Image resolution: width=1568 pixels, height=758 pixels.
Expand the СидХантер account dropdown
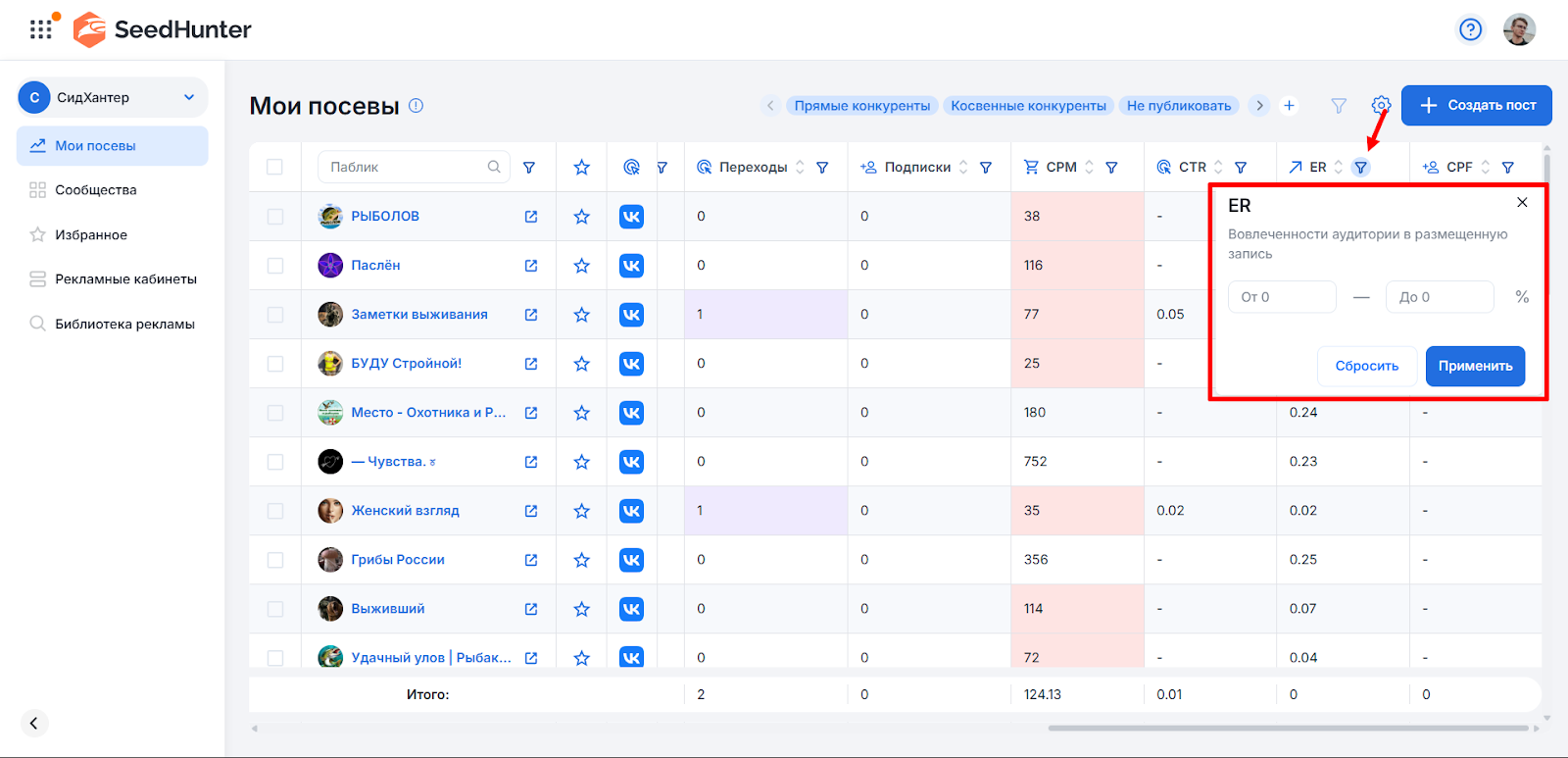coord(189,97)
